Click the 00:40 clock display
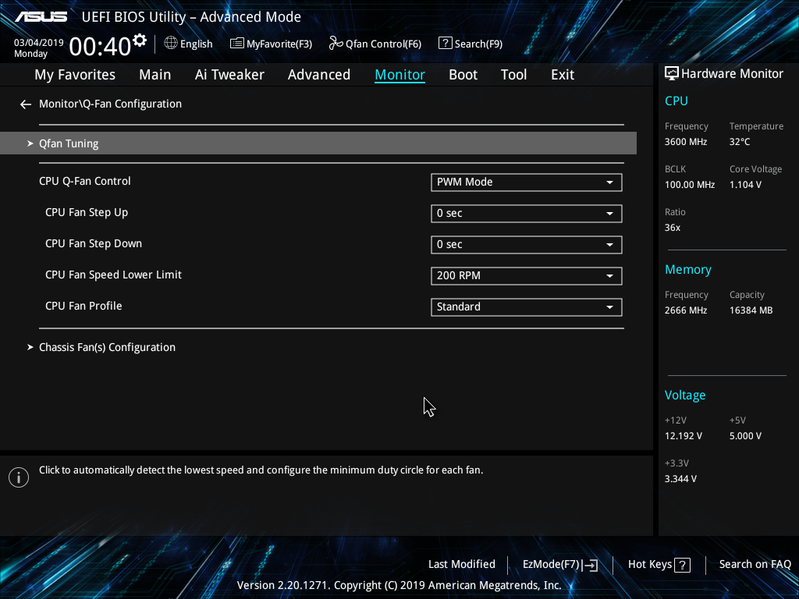Screen dimensions: 799x599 [x=100, y=46]
